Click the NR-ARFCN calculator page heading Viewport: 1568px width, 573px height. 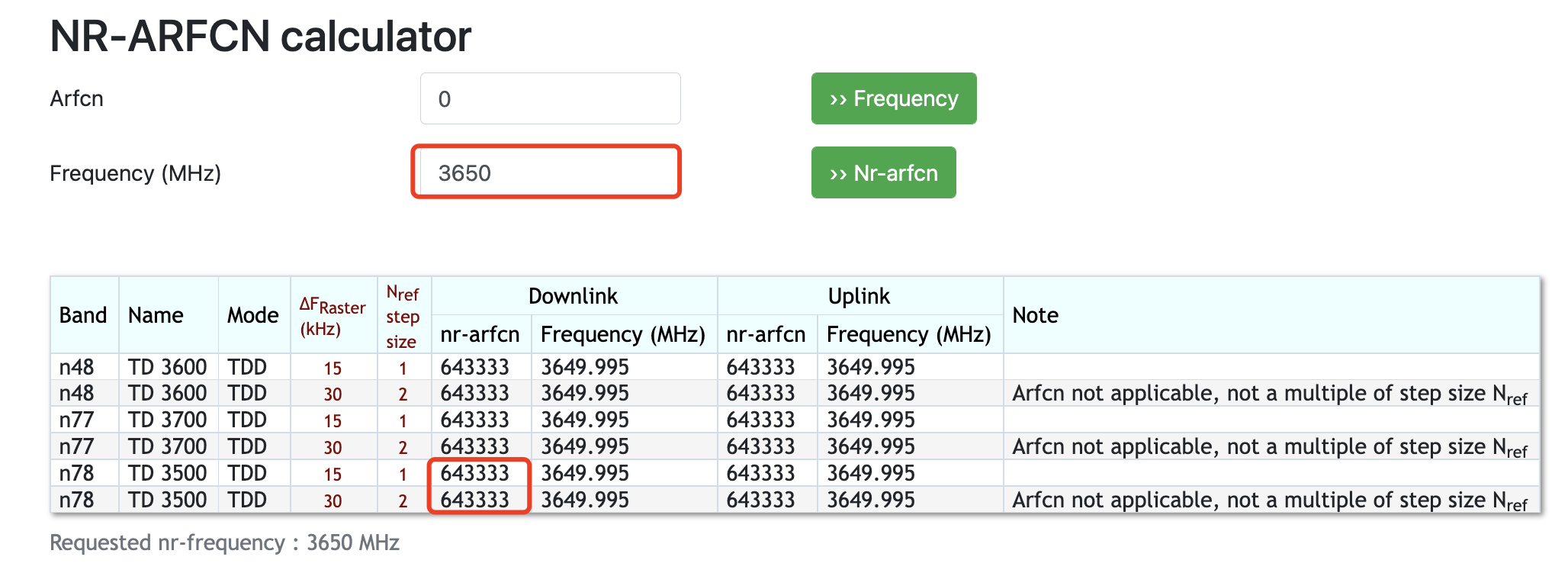coord(260,36)
